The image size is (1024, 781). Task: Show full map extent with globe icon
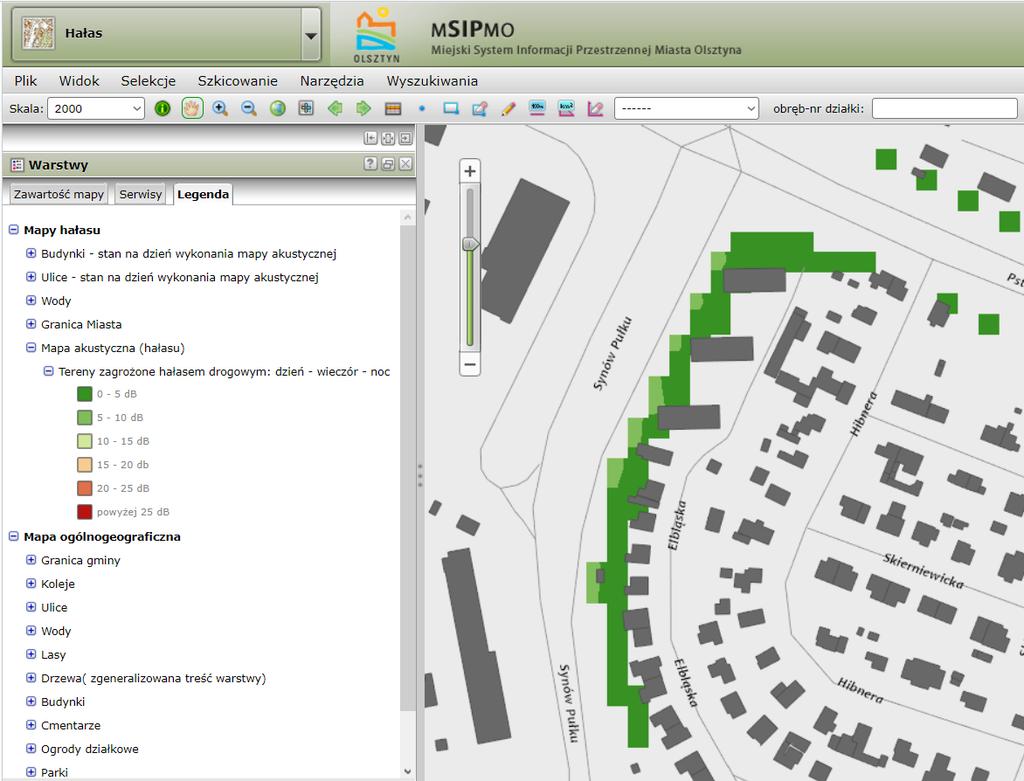click(278, 108)
